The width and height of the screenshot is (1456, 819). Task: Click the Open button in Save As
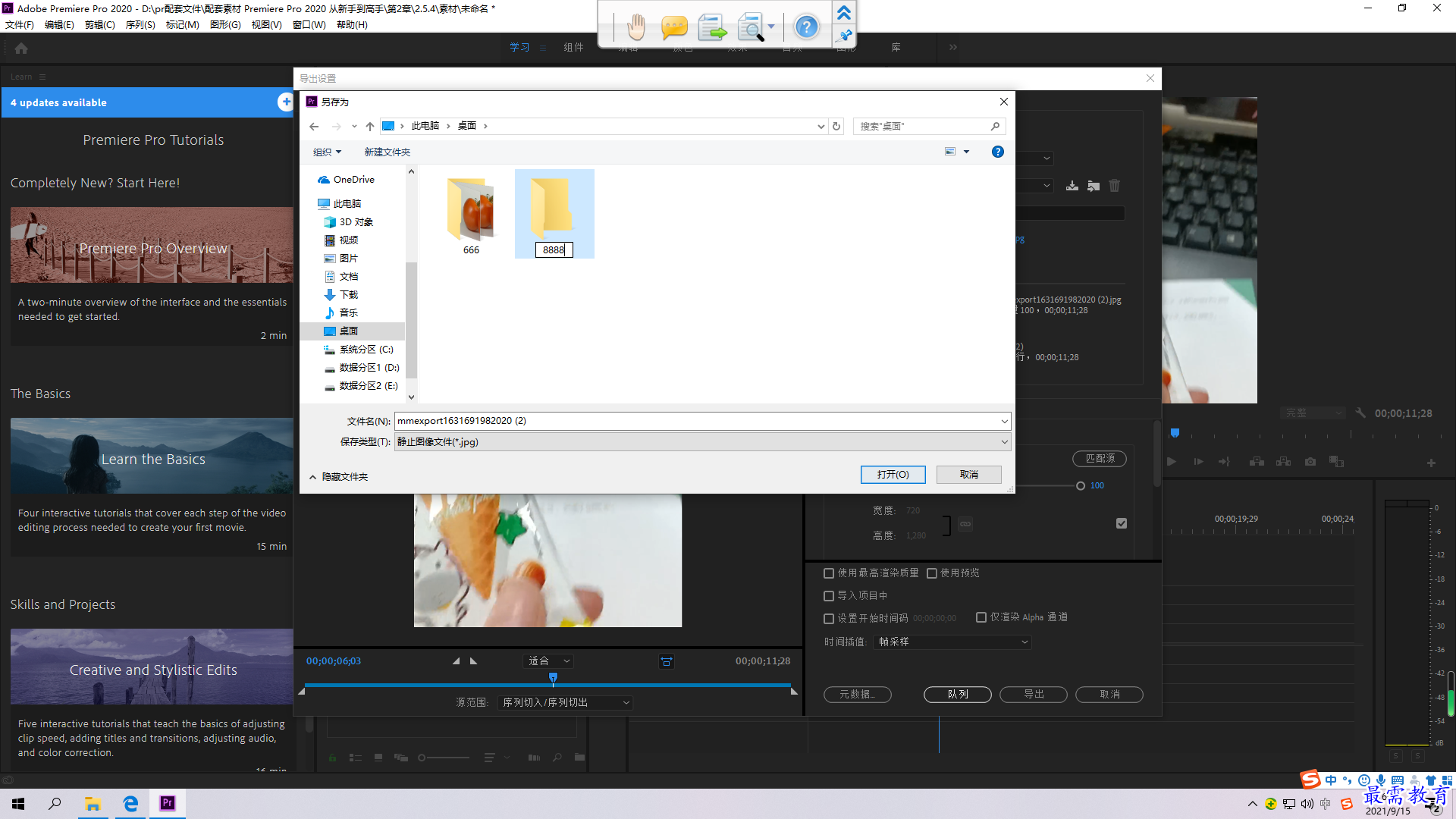(893, 475)
